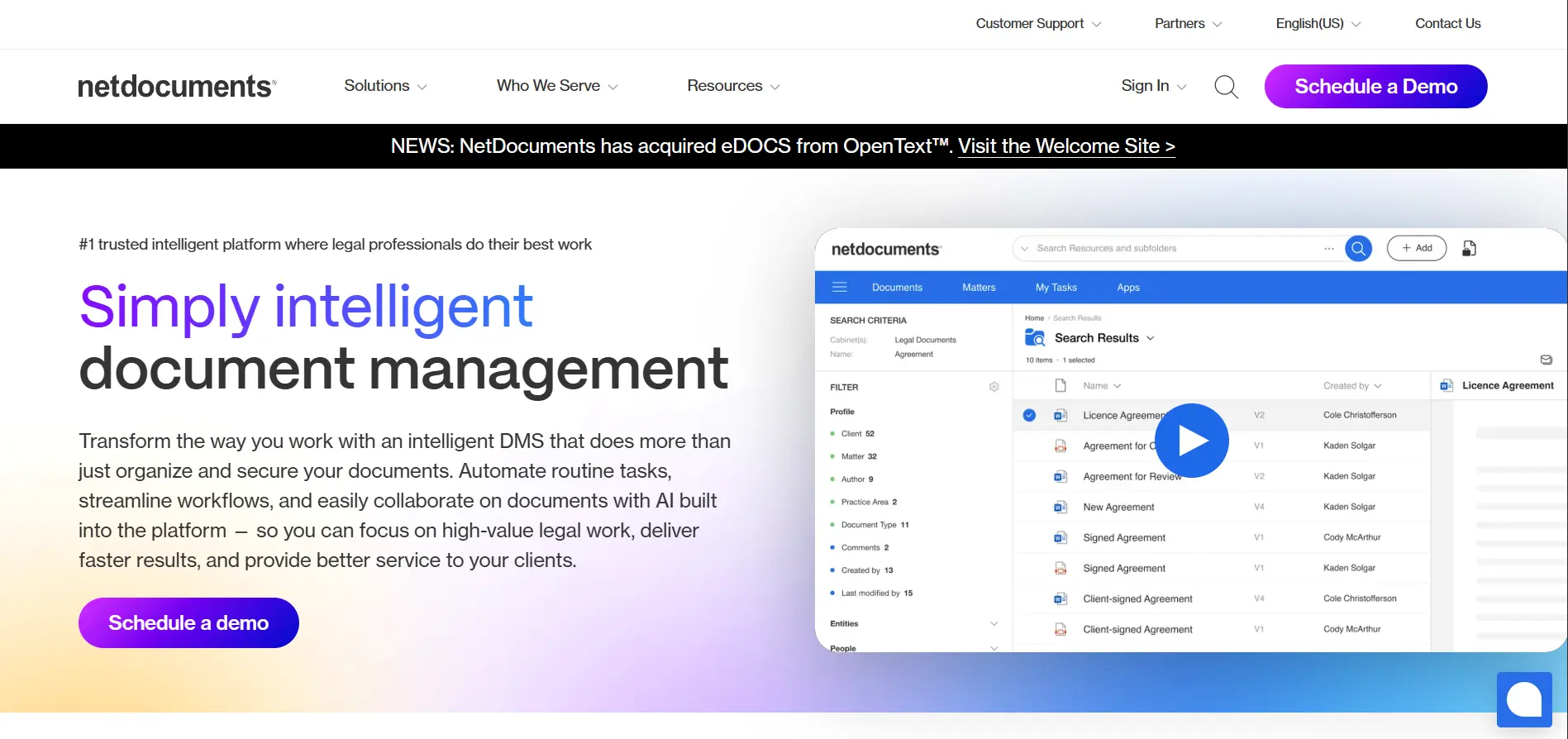Open the site search magnifier icon

[1226, 86]
